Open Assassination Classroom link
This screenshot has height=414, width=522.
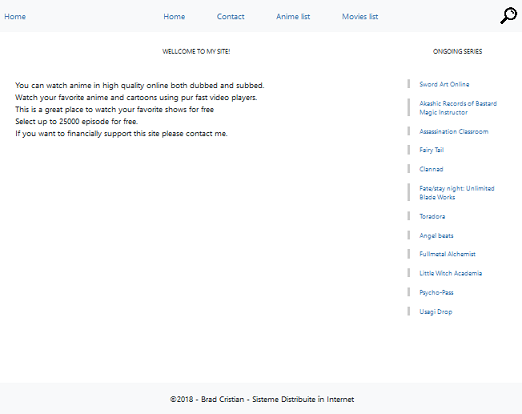coord(454,132)
